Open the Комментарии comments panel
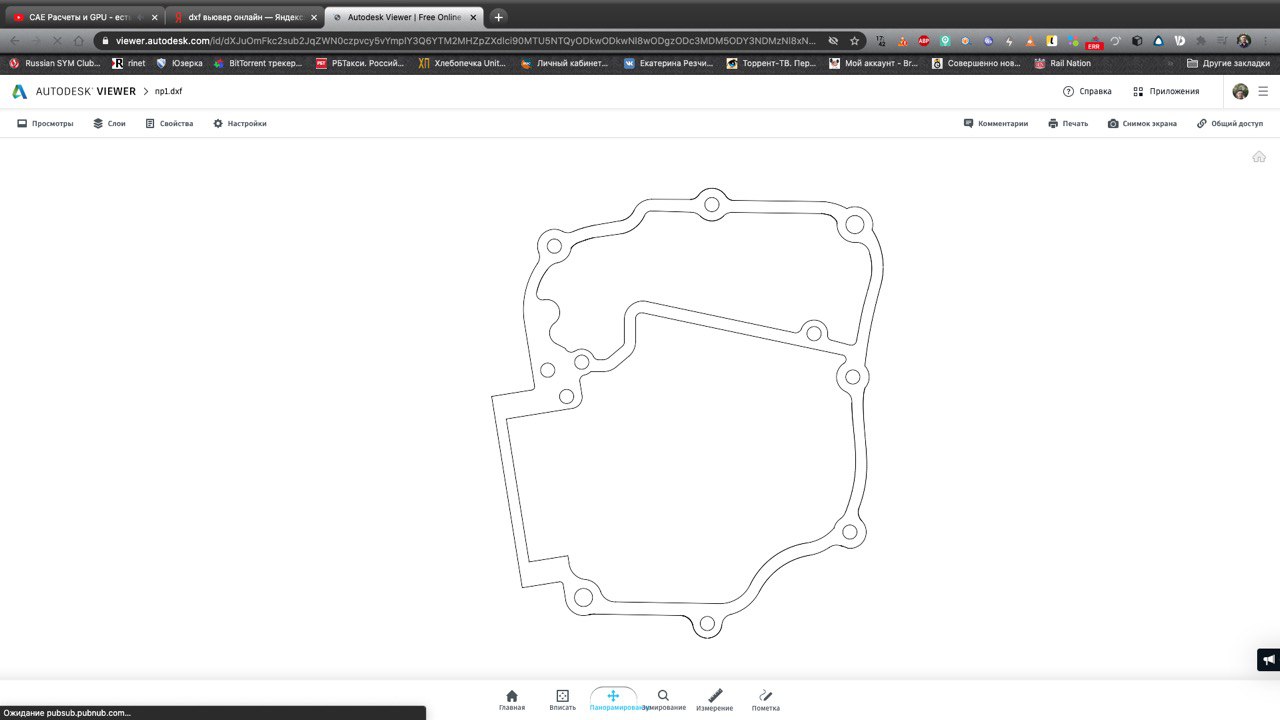The image size is (1280, 720). tap(995, 123)
